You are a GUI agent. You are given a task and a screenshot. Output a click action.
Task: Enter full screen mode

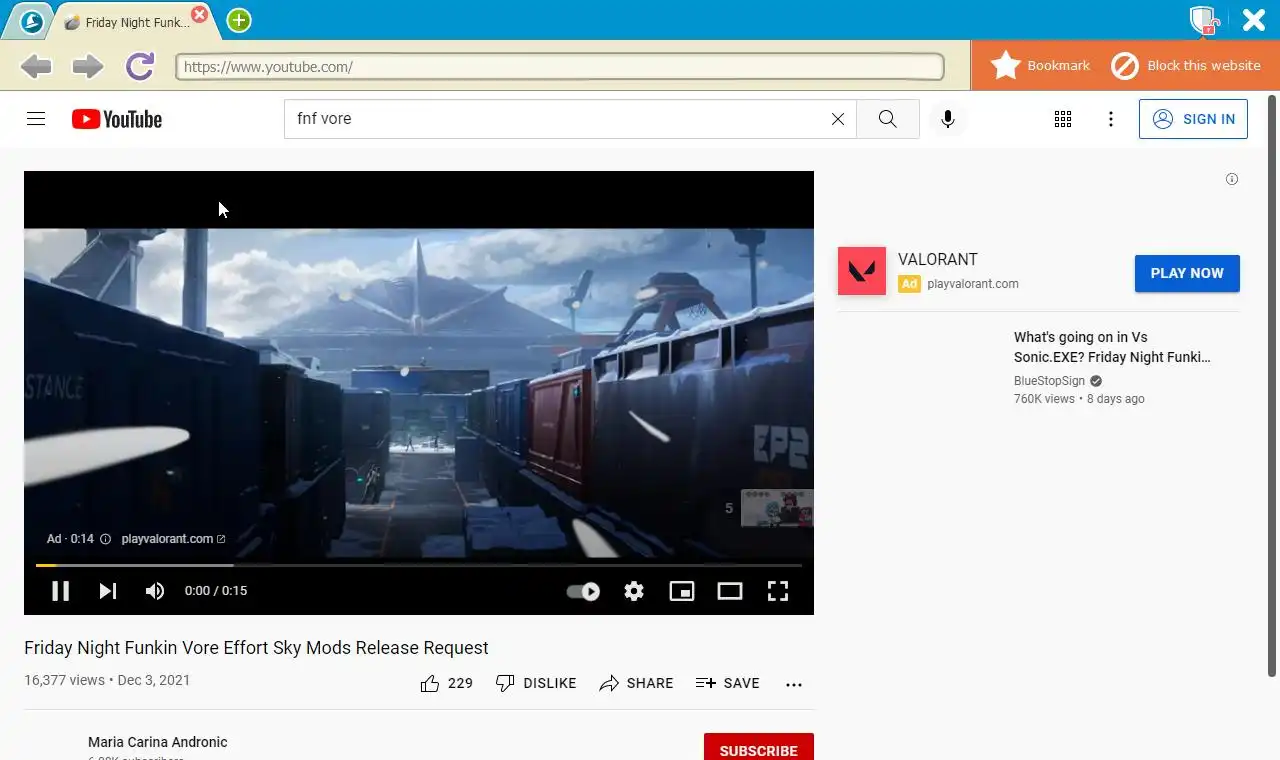click(x=778, y=591)
